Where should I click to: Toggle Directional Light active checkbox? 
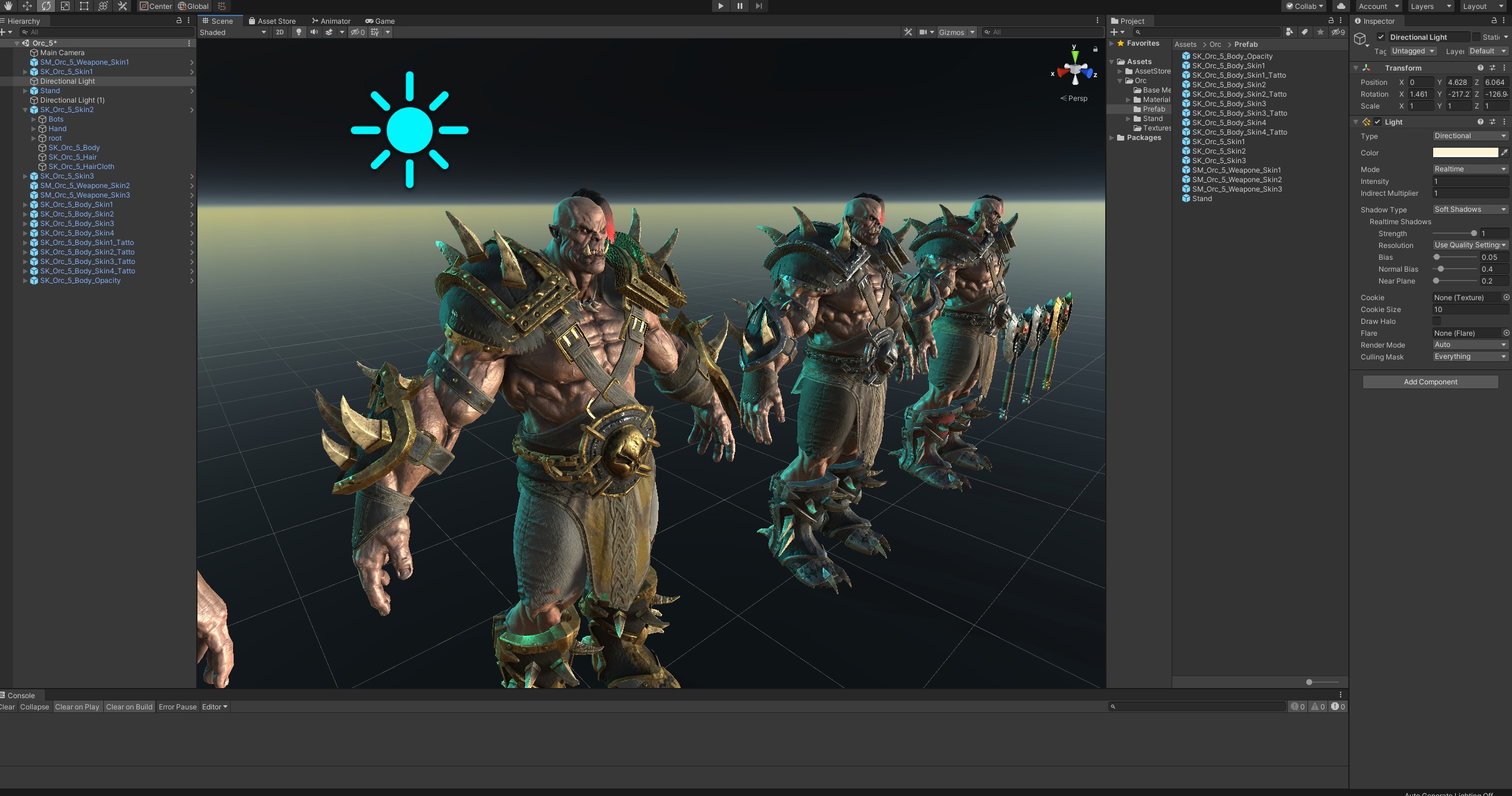[x=1380, y=37]
